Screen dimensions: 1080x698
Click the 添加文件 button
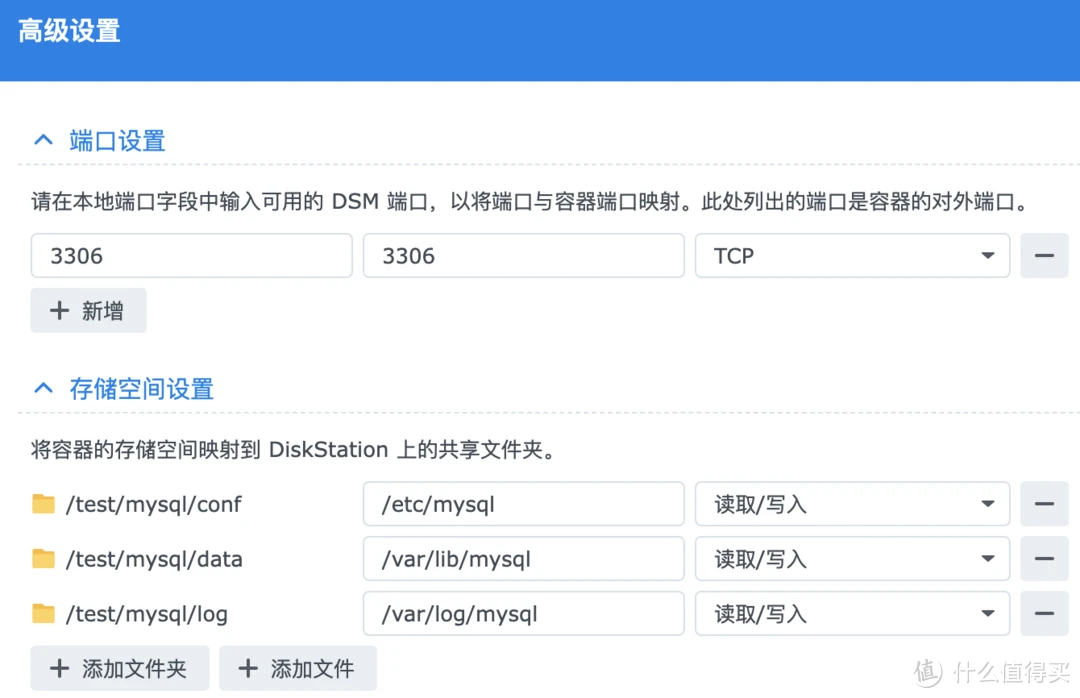(x=298, y=668)
